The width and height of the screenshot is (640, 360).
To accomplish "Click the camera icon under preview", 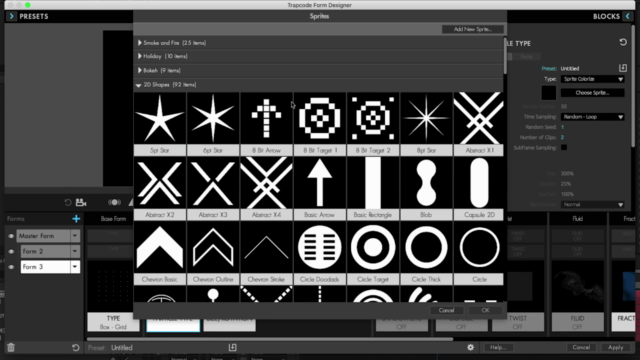I will tap(81, 202).
